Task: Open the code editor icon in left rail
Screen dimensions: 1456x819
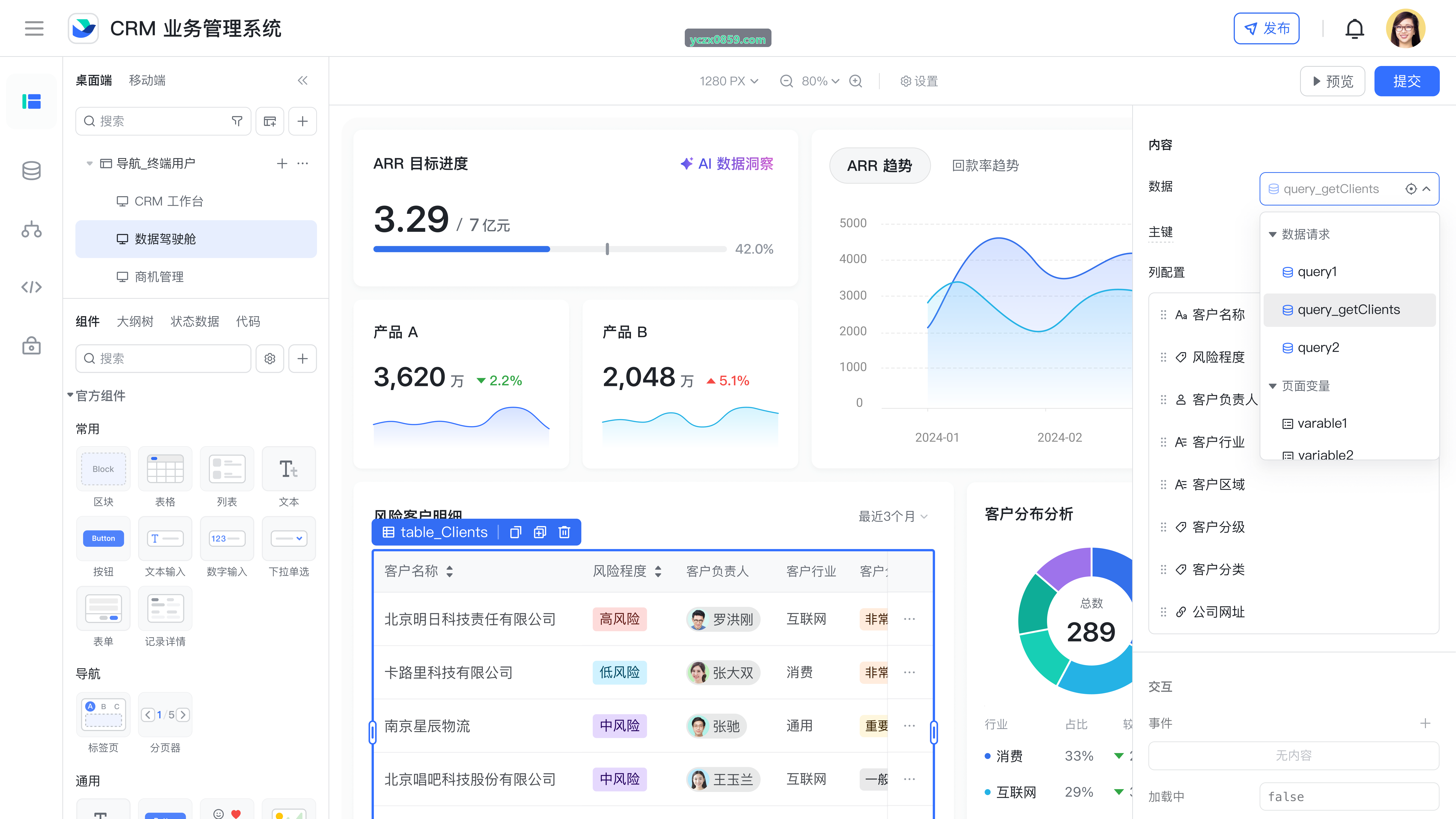Action: pyautogui.click(x=31, y=287)
